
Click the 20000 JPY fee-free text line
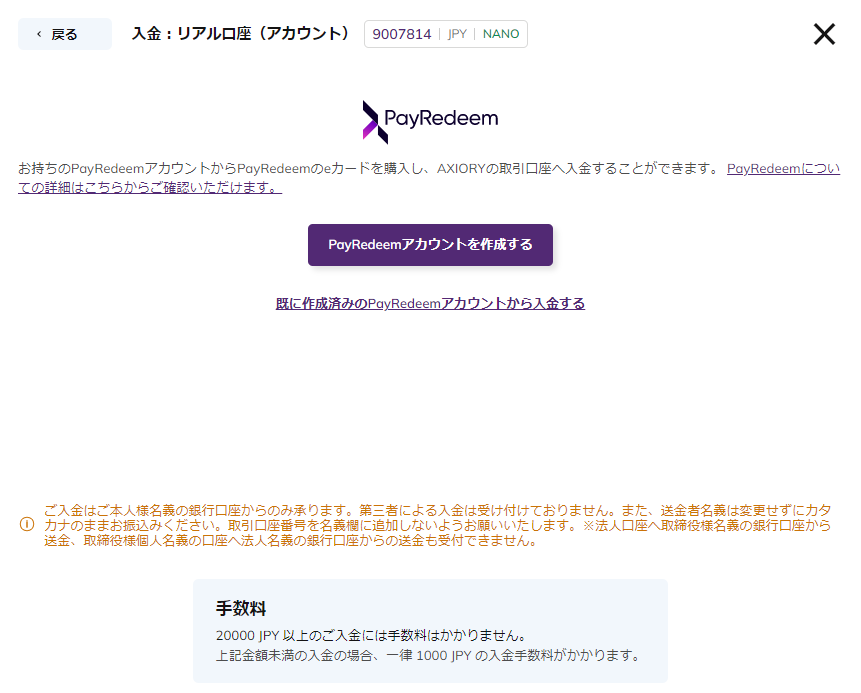click(372, 636)
